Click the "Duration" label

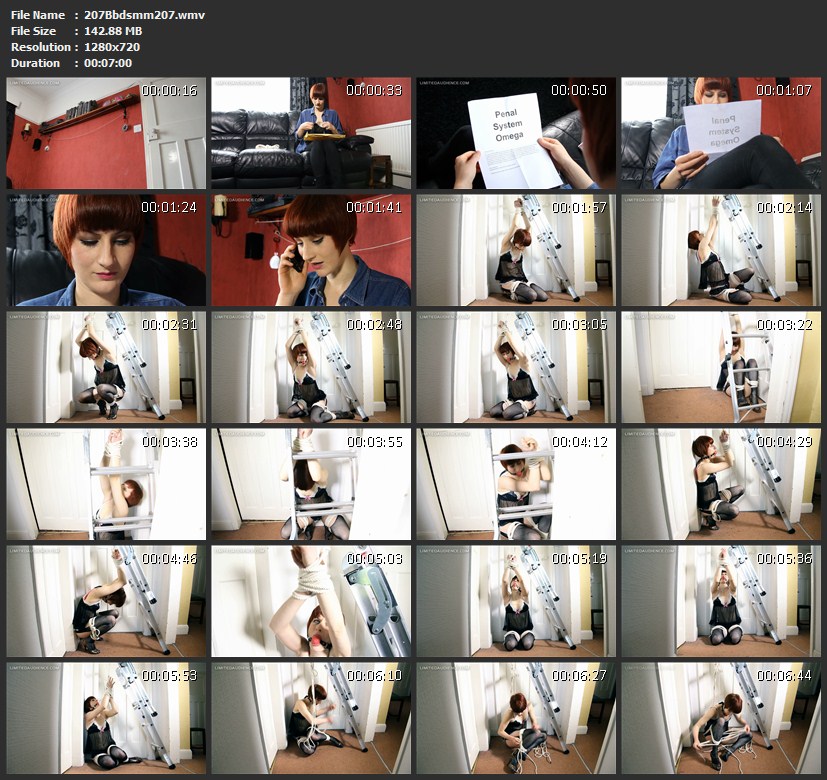click(x=35, y=63)
